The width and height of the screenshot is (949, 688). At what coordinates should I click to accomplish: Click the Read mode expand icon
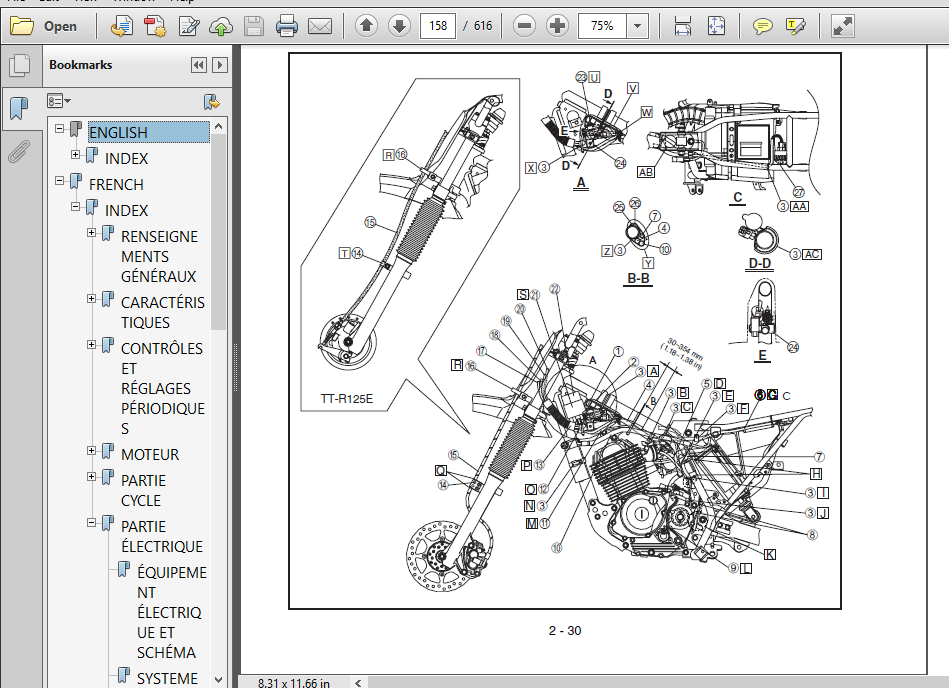[842, 26]
